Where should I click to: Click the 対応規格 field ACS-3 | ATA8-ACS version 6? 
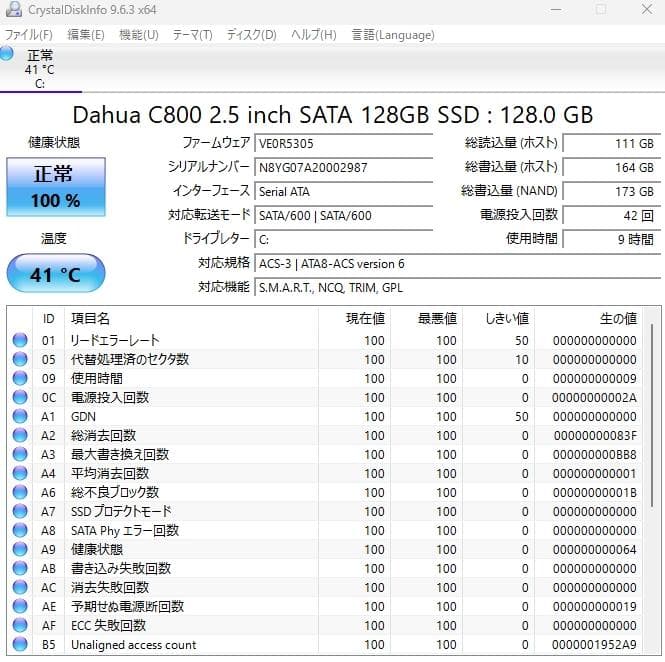458,264
